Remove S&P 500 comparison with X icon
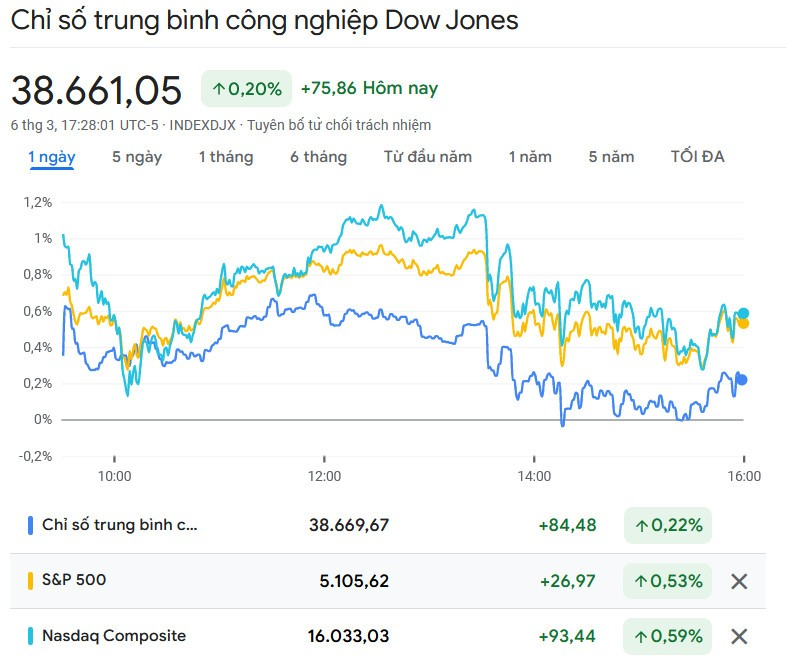The image size is (786, 661). [x=739, y=581]
